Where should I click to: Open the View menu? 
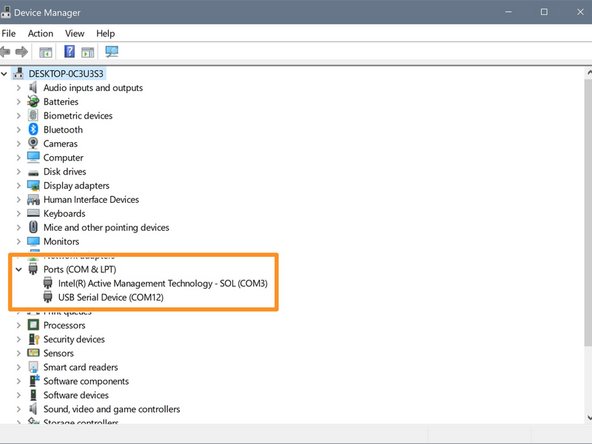tap(75, 34)
